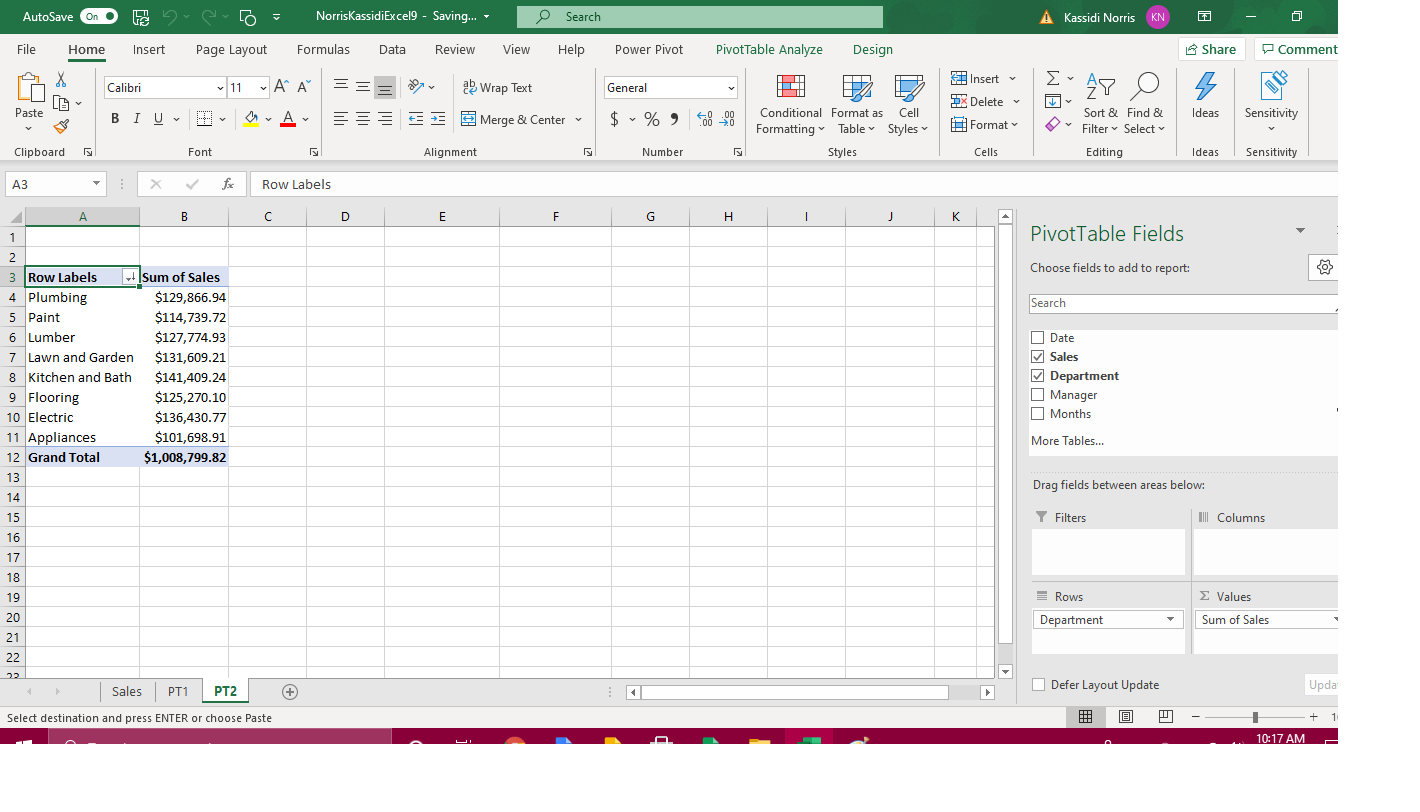Toggle Bold formatting
1420x812 pixels.
tap(115, 119)
